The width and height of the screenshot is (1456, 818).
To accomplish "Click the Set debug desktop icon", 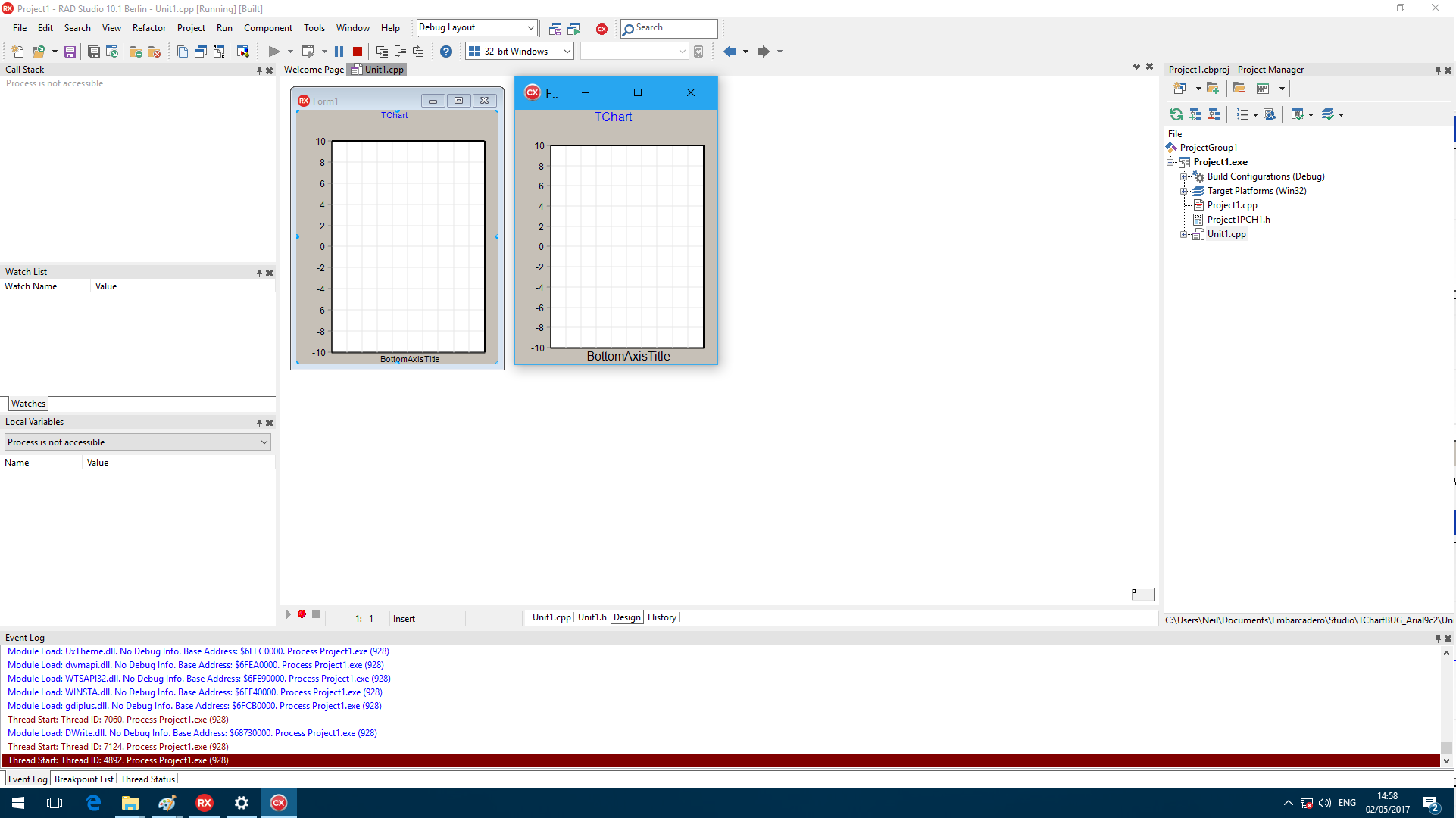I will 573,29.
